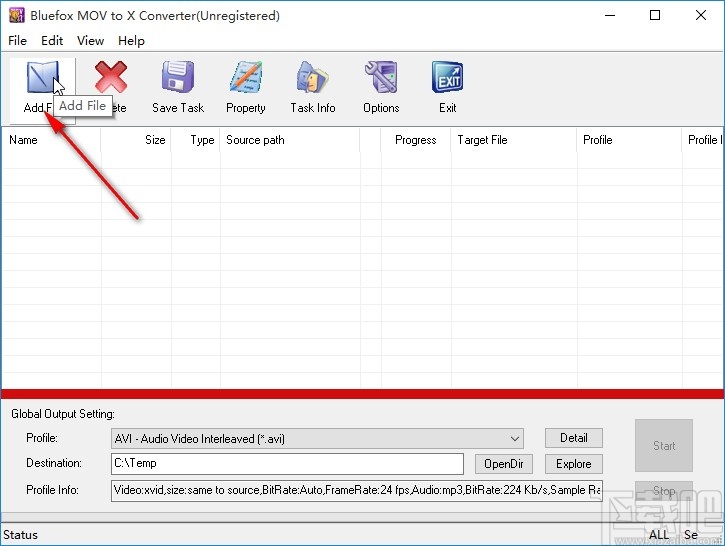Viewport: 725px width, 546px height.
Task: Open the File menu
Action: pos(18,41)
